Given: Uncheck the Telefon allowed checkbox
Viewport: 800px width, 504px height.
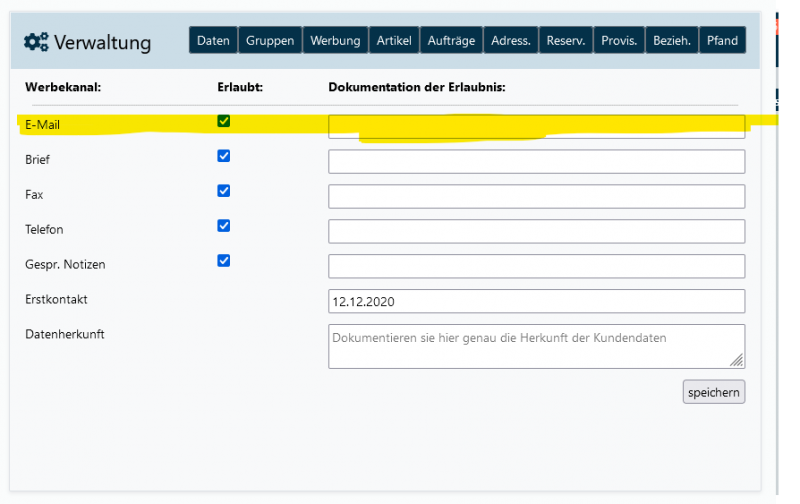Looking at the screenshot, I should click(224, 226).
